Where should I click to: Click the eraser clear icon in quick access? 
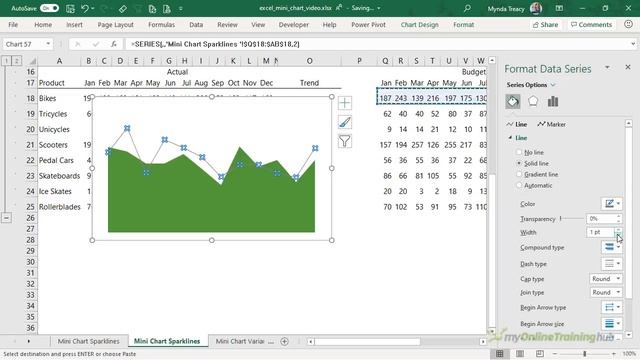(x=122, y=9)
